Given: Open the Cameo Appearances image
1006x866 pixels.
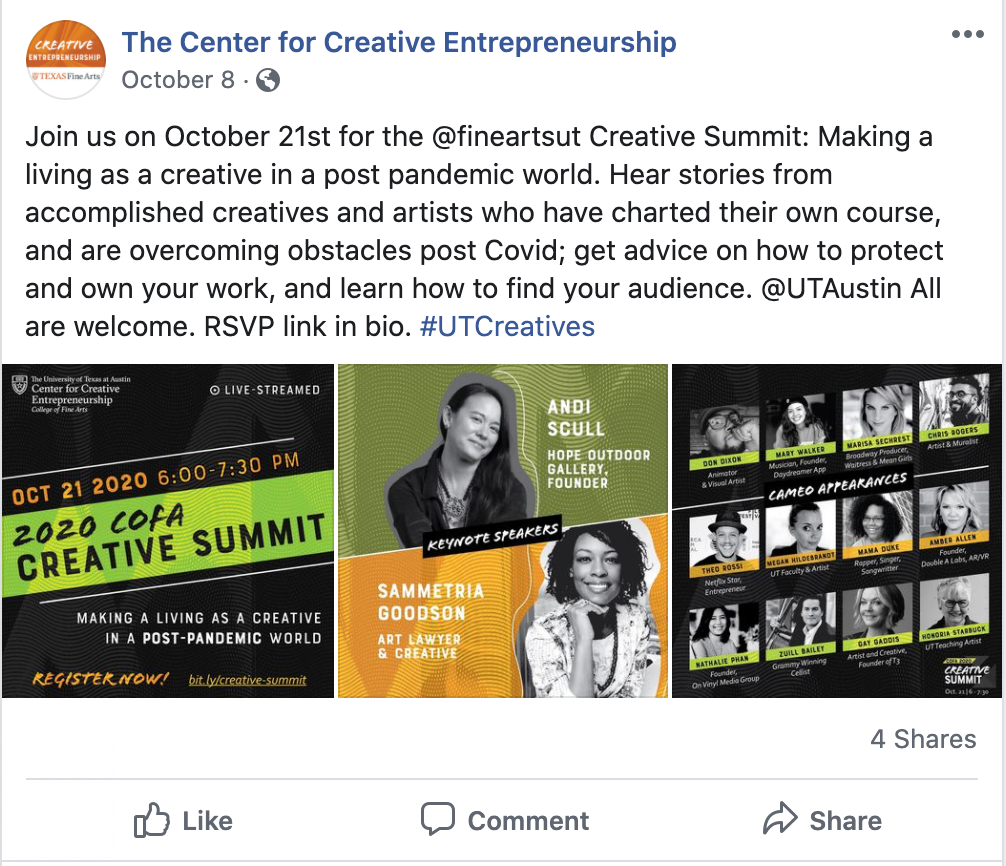Looking at the screenshot, I should tap(837, 531).
